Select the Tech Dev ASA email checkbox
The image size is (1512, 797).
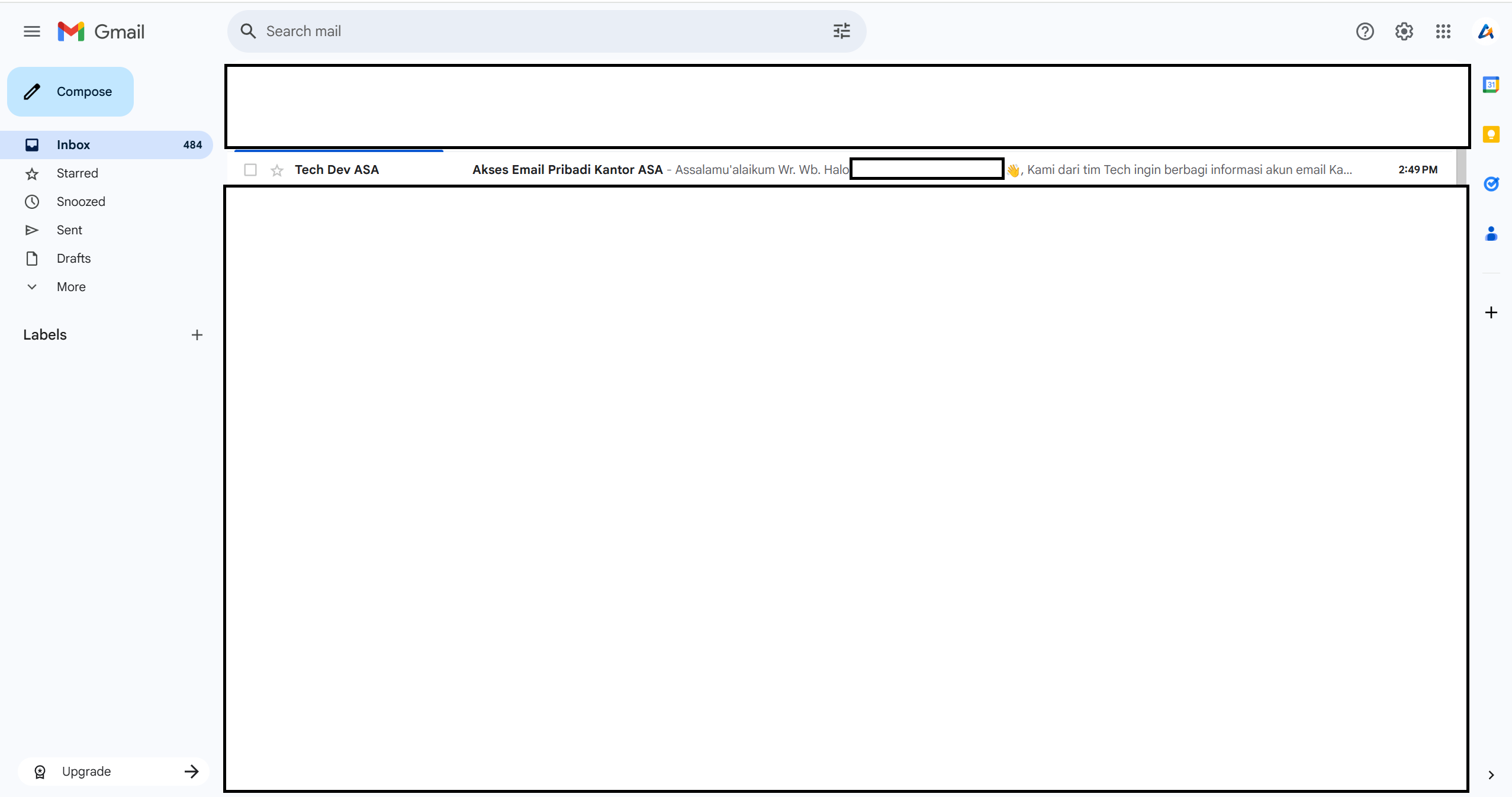click(250, 170)
